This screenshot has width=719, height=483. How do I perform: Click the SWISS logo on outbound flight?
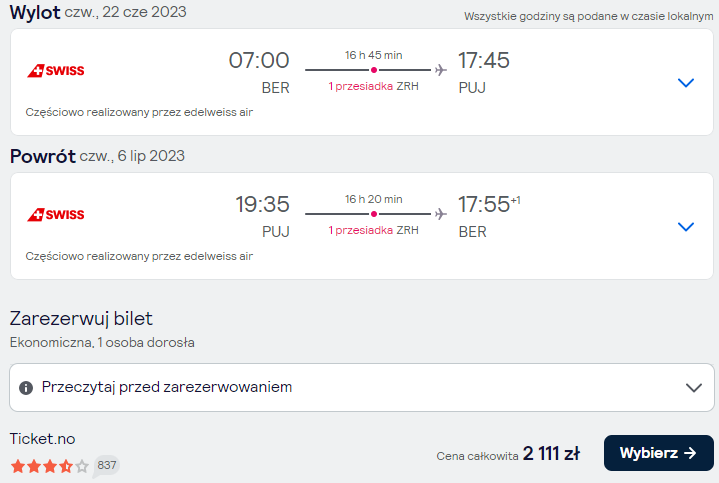pyautogui.click(x=55, y=71)
